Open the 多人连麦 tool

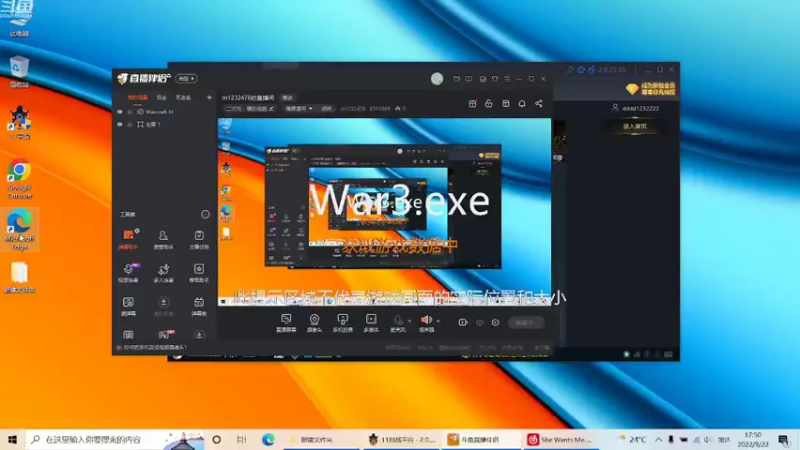click(163, 272)
